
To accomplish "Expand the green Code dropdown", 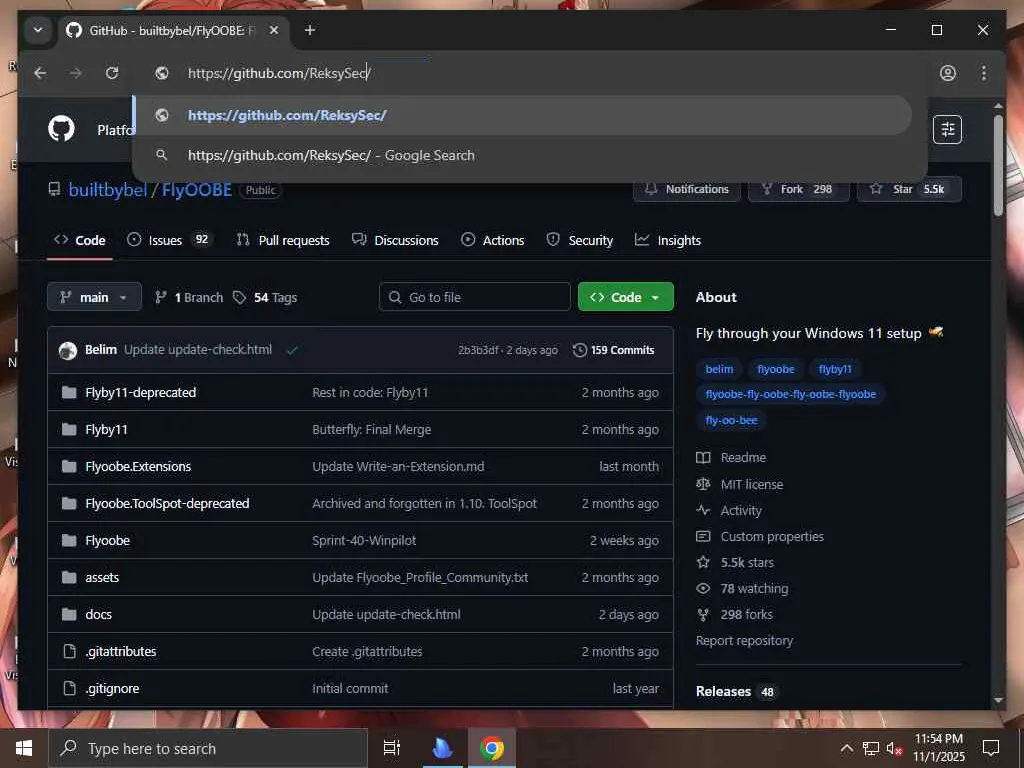I will [x=625, y=297].
